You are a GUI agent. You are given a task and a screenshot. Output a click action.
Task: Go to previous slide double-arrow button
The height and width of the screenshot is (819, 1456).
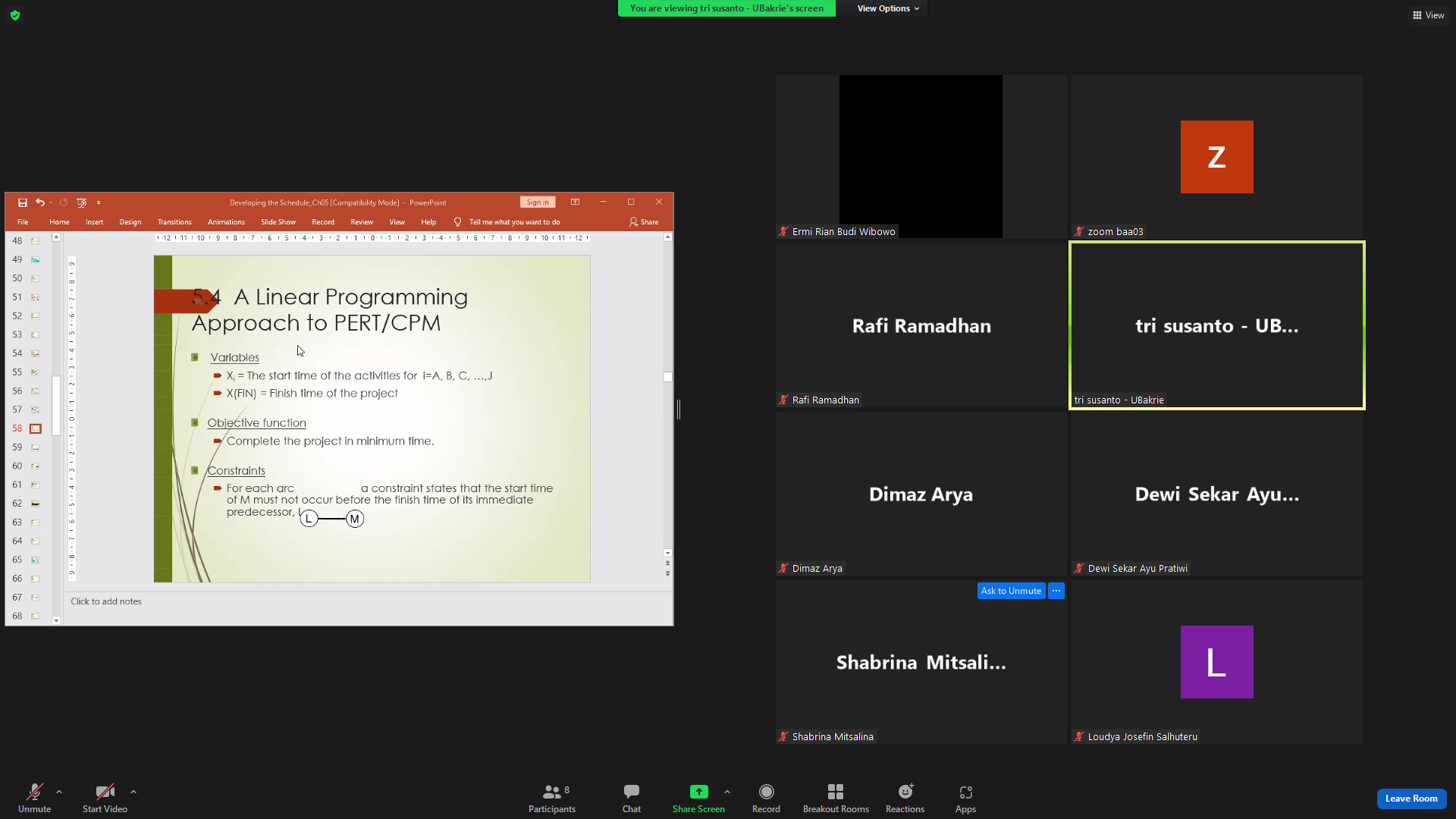667,563
